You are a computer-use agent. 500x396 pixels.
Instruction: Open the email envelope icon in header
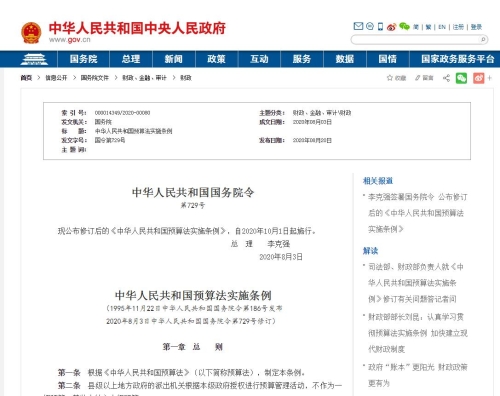click(358, 26)
